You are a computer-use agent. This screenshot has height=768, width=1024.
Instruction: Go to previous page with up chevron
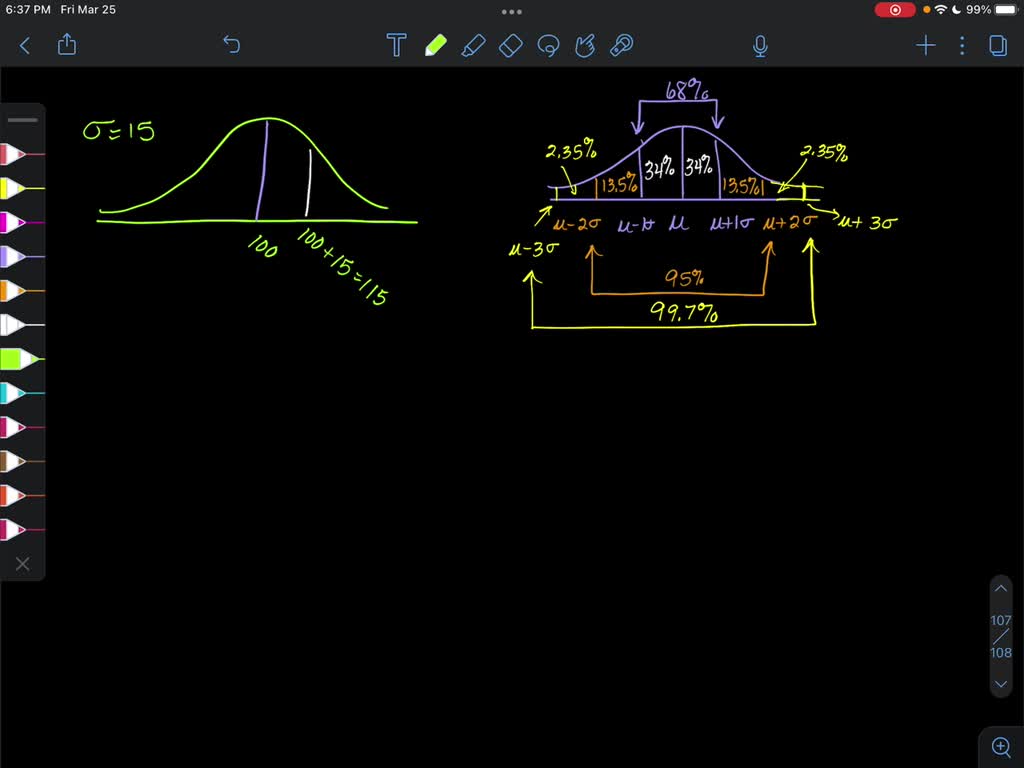(1001, 588)
